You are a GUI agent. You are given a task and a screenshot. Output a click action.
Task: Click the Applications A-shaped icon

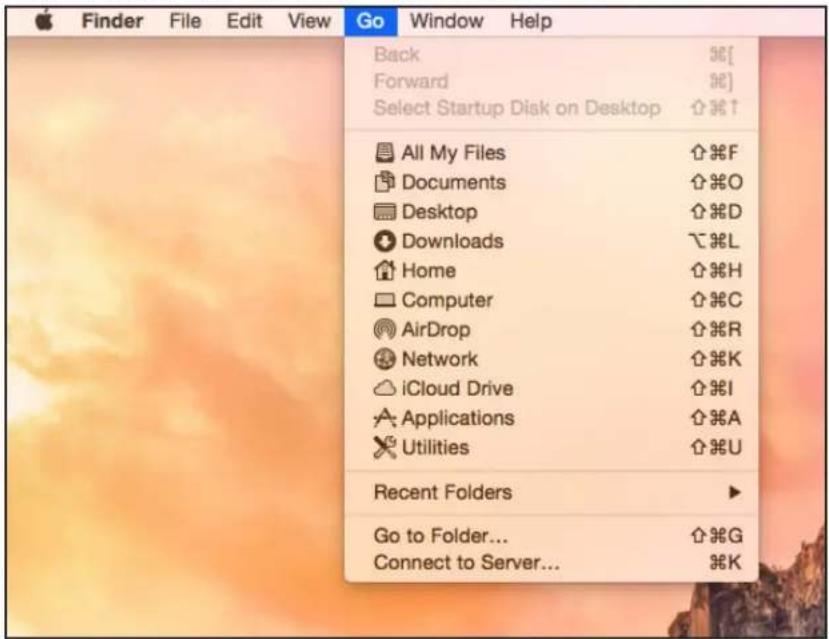click(384, 418)
